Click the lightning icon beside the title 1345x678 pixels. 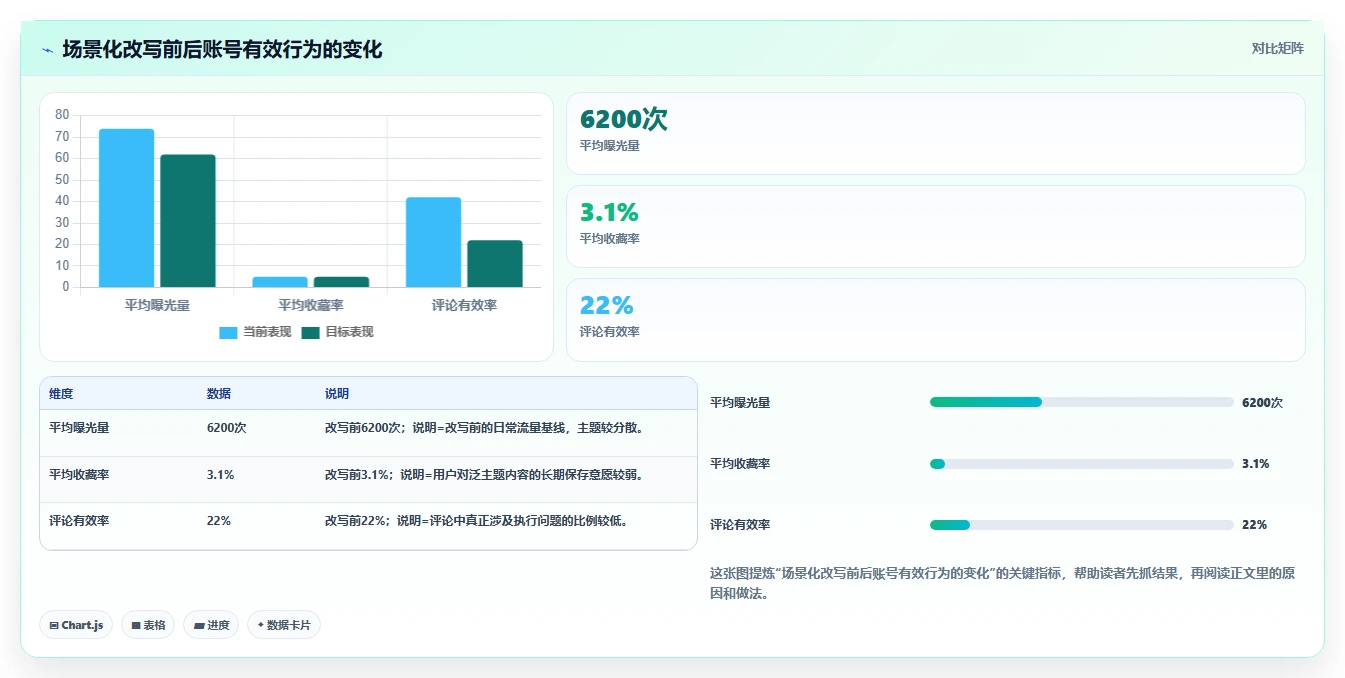(48, 50)
